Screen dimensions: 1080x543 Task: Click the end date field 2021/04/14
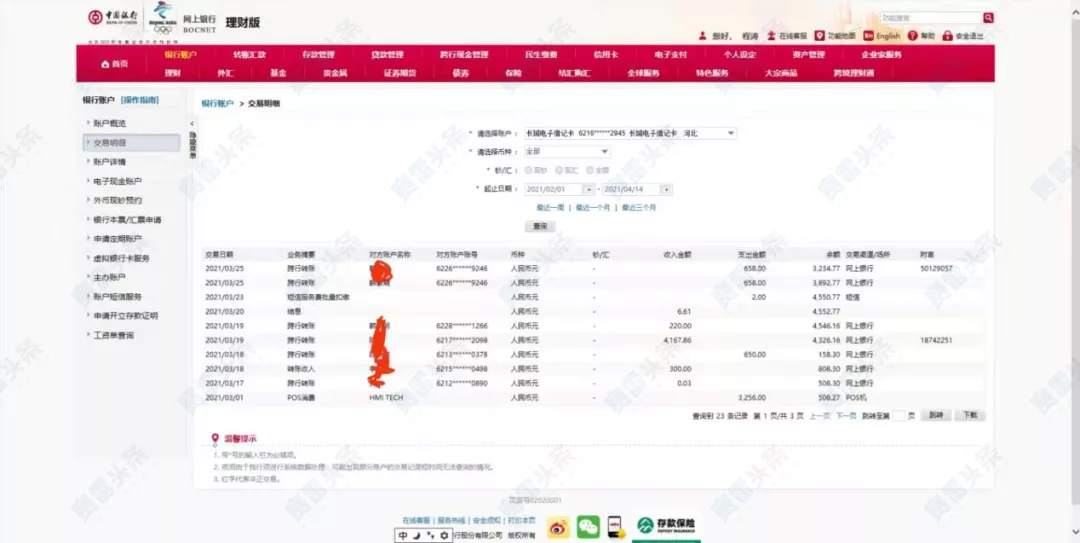632,189
